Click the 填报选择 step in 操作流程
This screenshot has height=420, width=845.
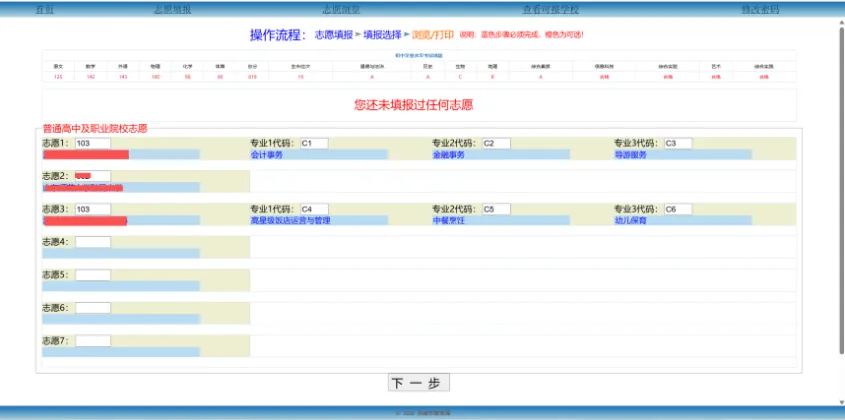(382, 35)
